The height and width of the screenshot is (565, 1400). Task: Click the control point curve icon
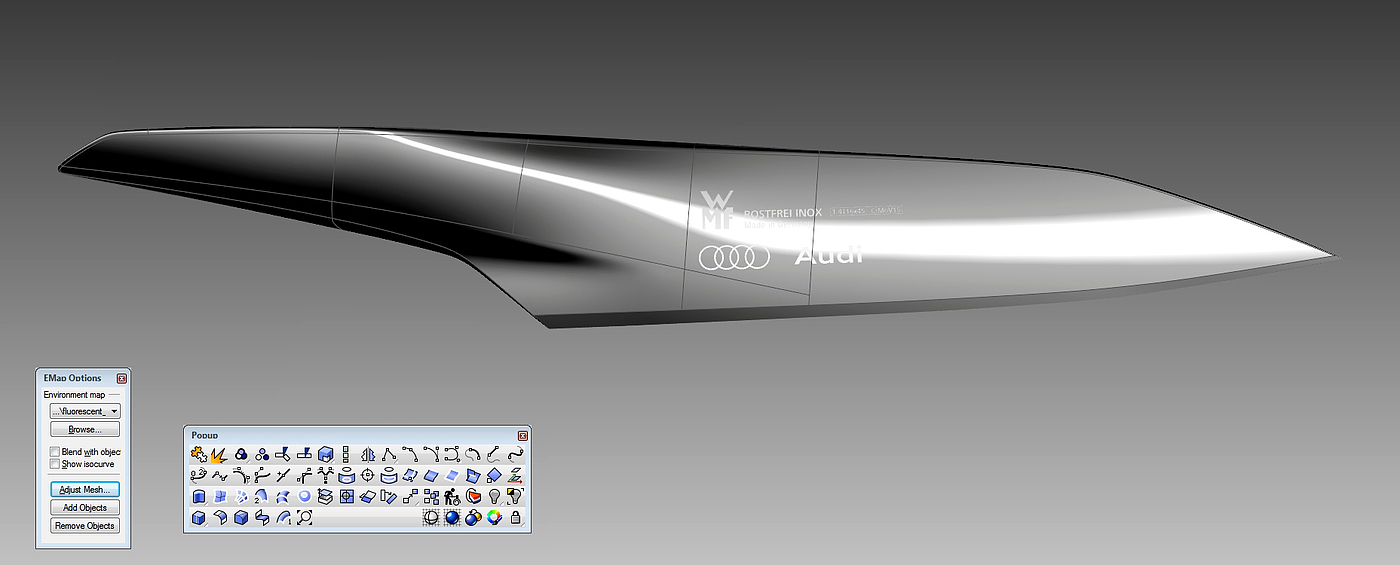410,454
